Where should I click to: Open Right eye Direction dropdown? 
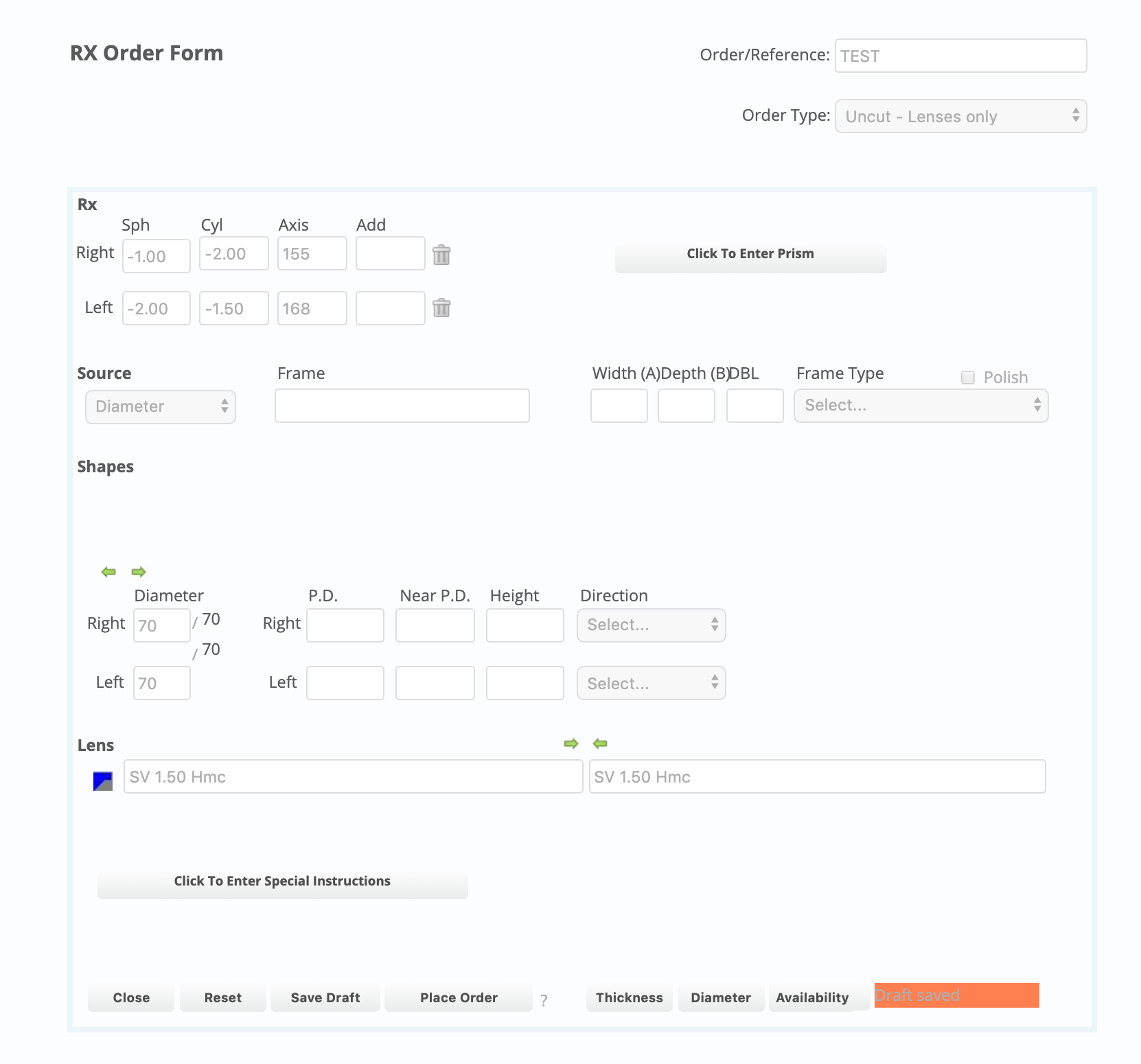[x=651, y=625]
